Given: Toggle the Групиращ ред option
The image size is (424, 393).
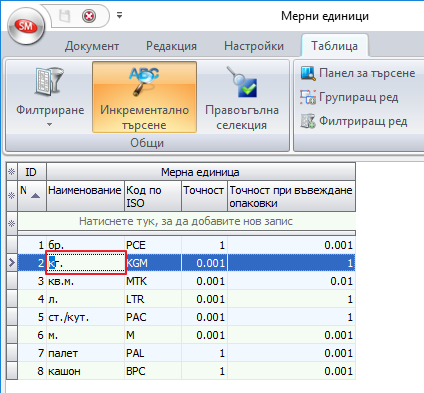Looking at the screenshot, I should (349, 97).
